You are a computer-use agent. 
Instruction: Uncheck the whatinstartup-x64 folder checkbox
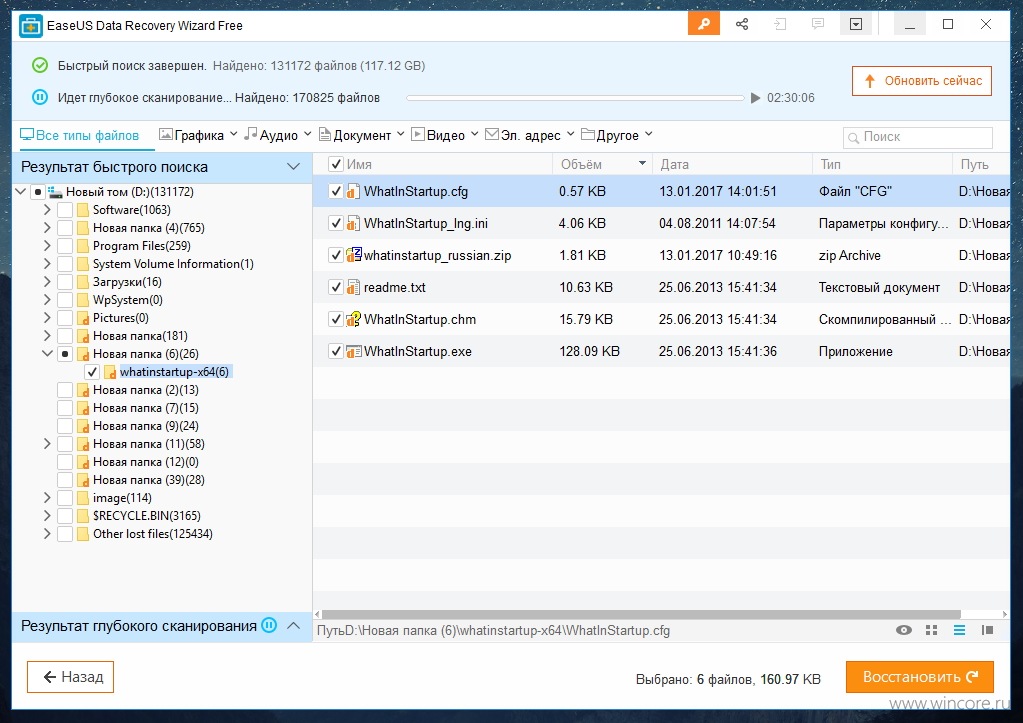pos(92,372)
